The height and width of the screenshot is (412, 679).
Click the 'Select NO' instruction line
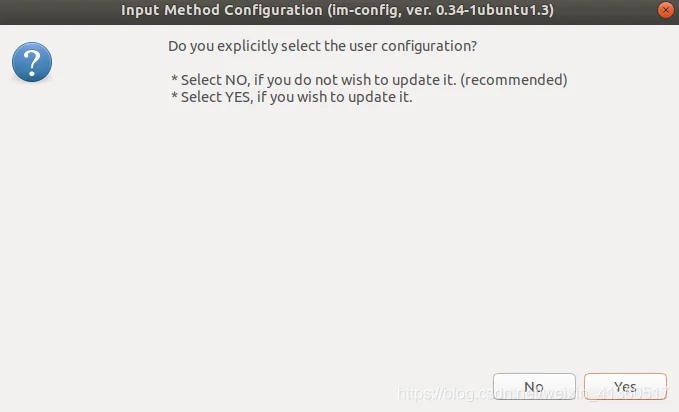tap(369, 80)
